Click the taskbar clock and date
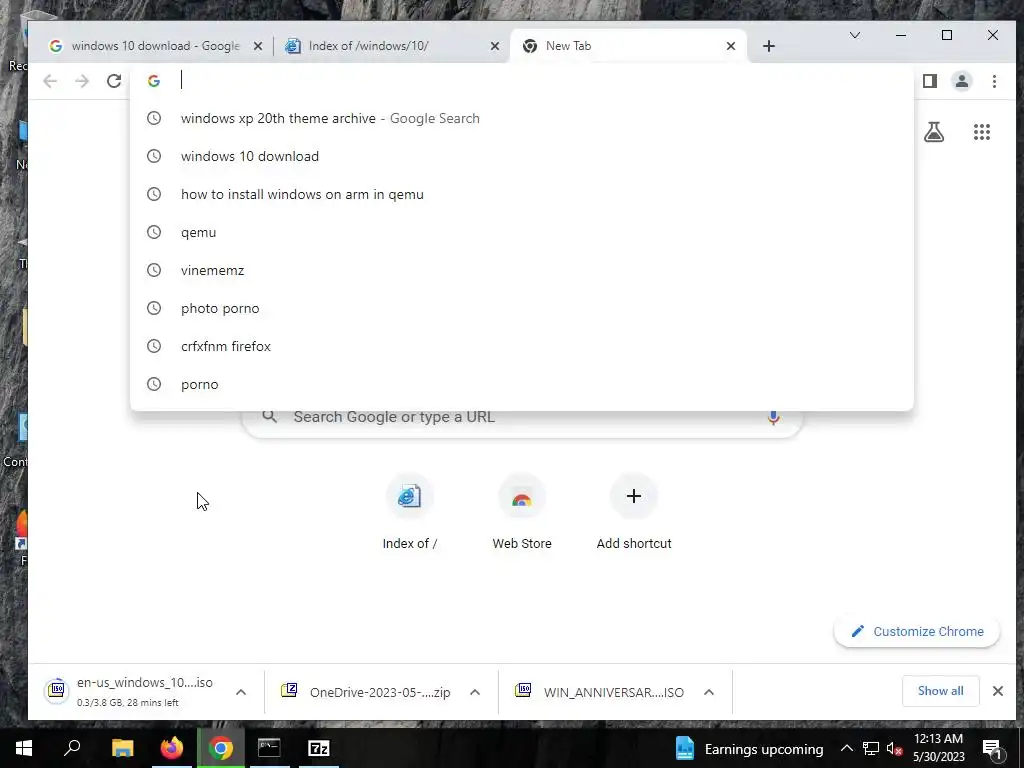This screenshot has width=1024, height=768. click(938, 748)
